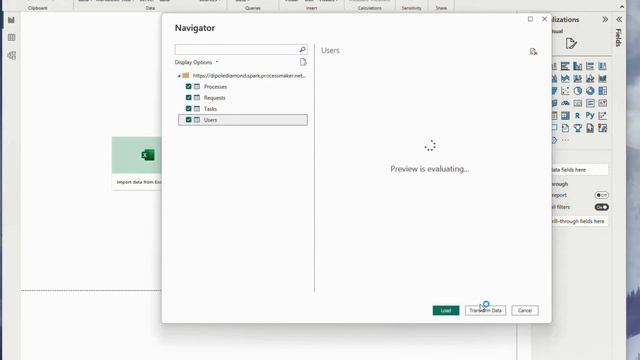Select the Matrix visual
This screenshot has height=360, width=640.
click(x=565, y=116)
